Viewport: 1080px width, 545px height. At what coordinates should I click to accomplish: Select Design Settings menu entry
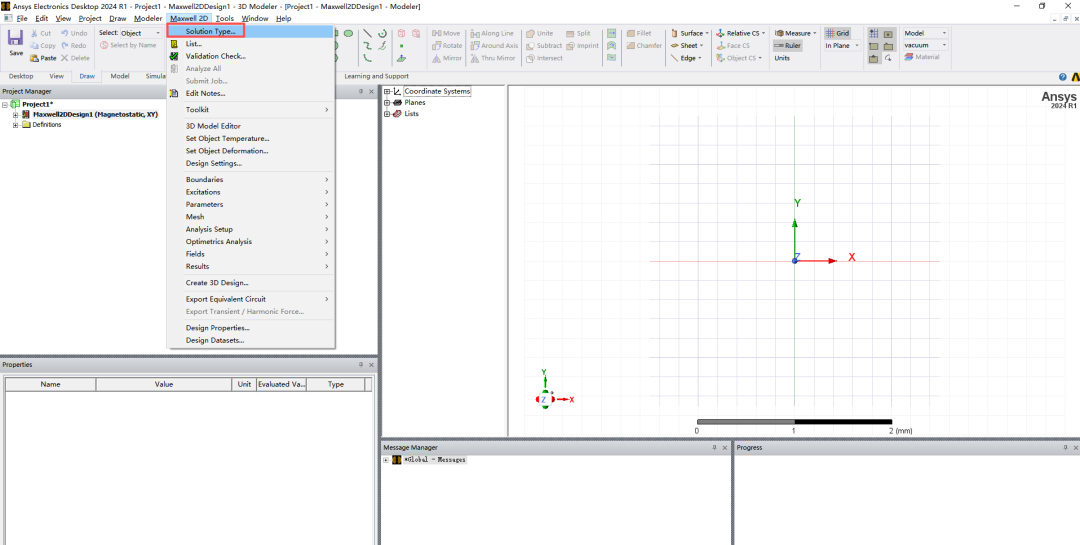[x=214, y=163]
